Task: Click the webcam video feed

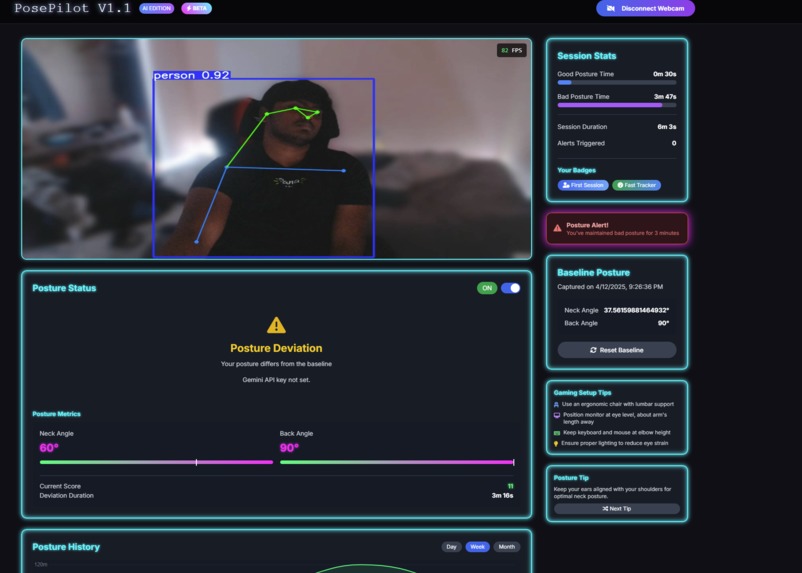Action: 276,148
